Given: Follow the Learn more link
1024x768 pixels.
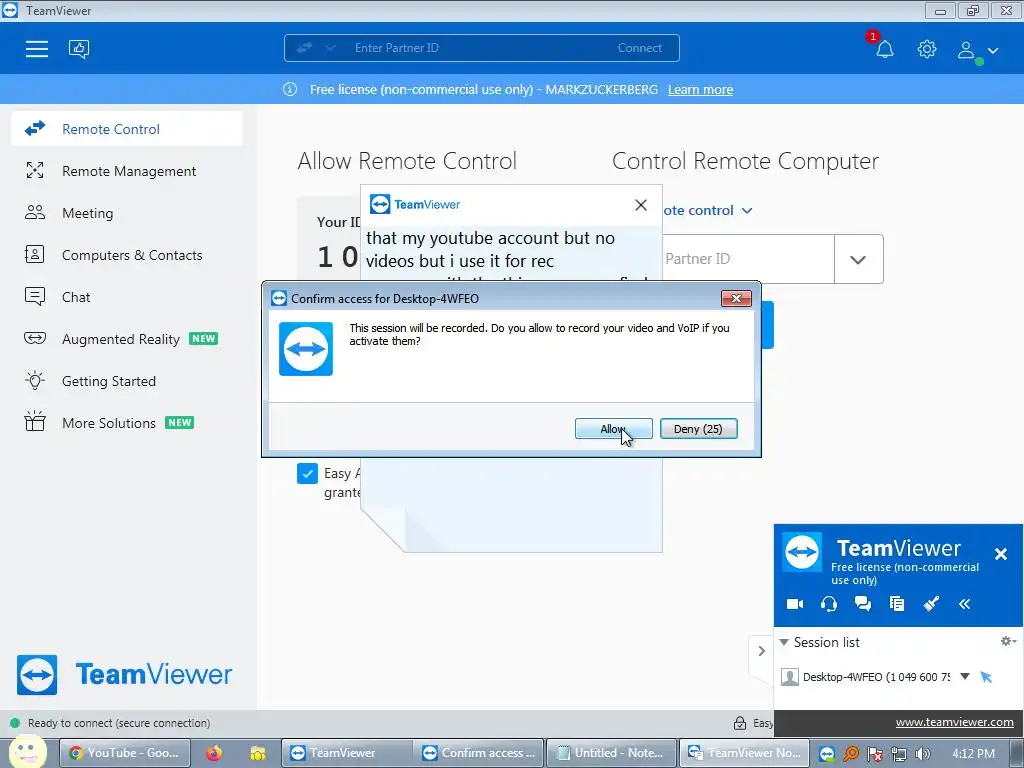Looking at the screenshot, I should [700, 89].
